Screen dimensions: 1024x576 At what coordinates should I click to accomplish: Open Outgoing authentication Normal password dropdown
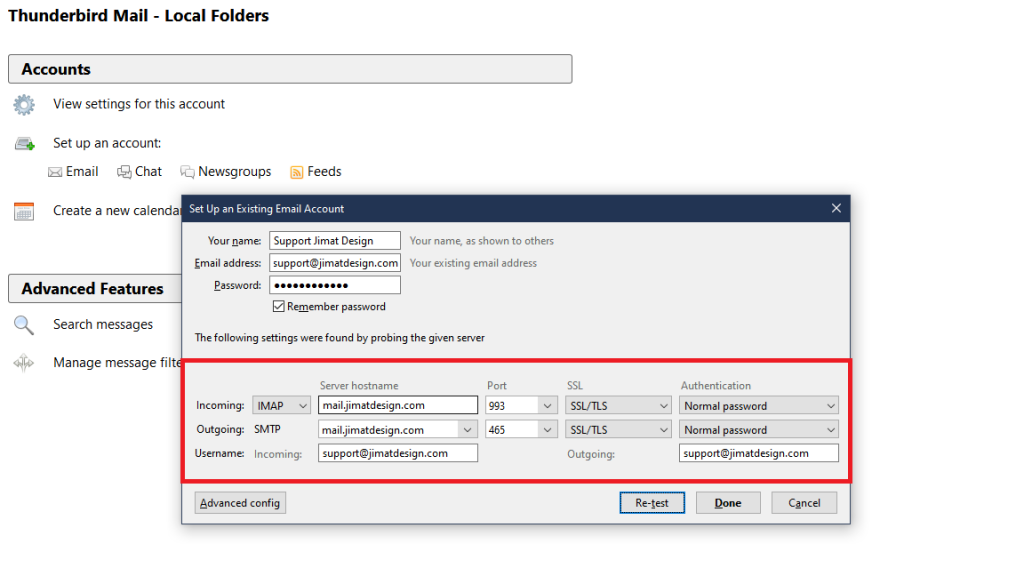click(x=759, y=430)
